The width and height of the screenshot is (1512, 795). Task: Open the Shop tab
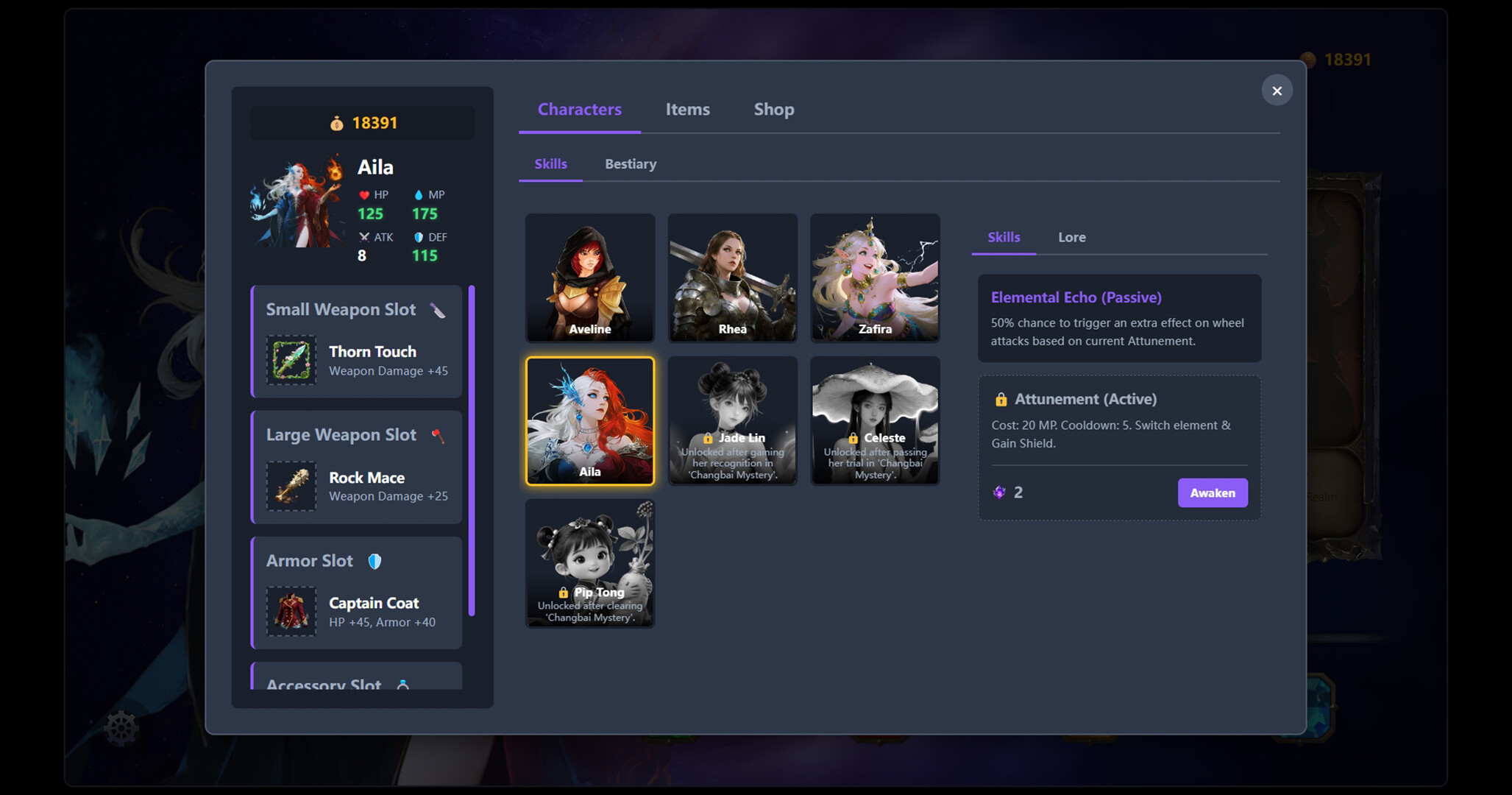(773, 109)
